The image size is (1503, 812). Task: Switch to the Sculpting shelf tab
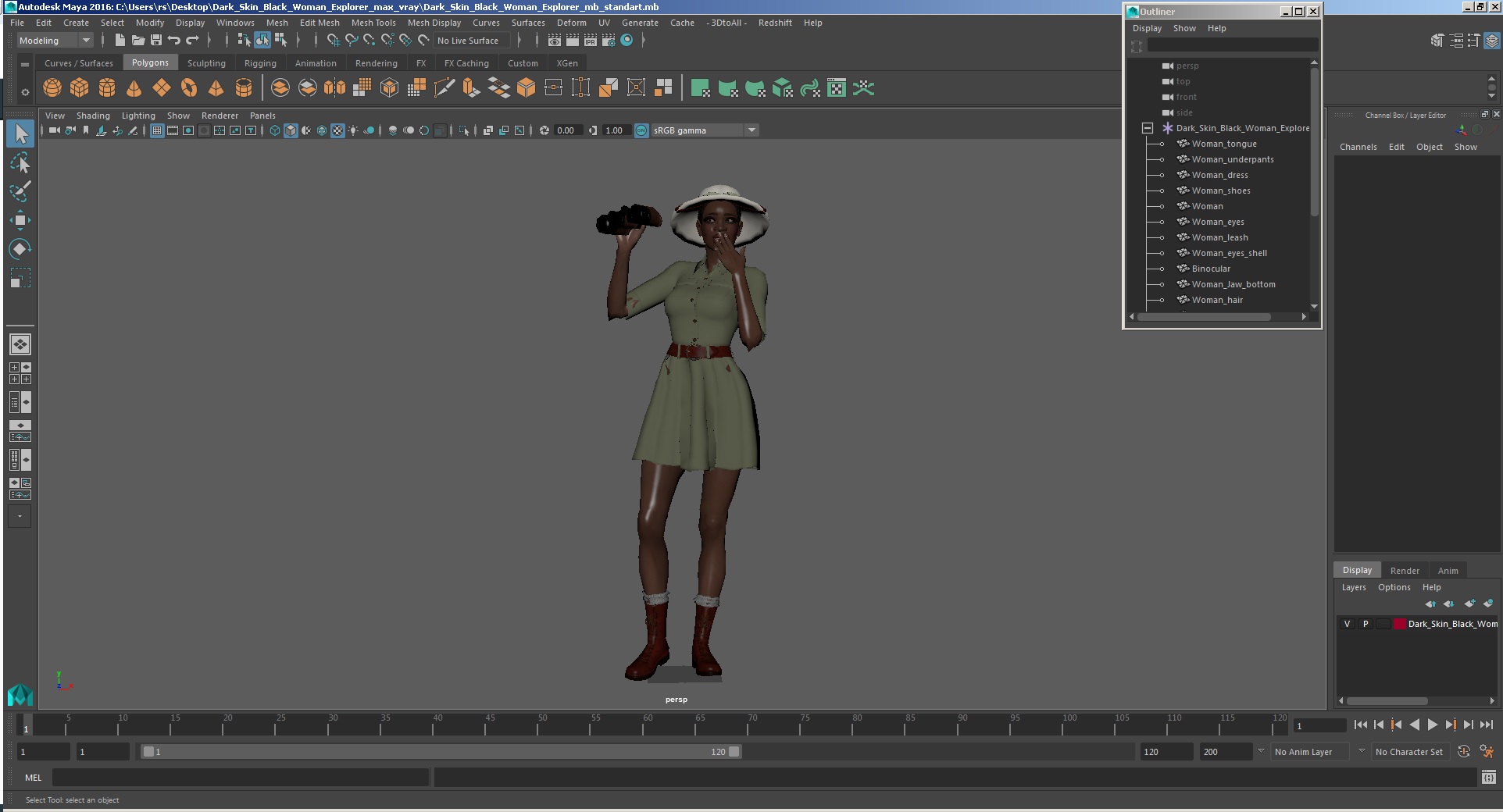(206, 63)
